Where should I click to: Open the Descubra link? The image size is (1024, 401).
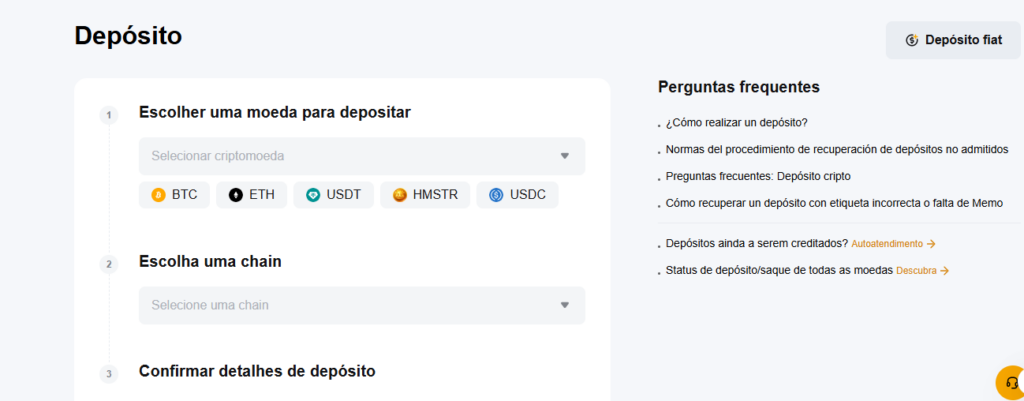(x=922, y=270)
